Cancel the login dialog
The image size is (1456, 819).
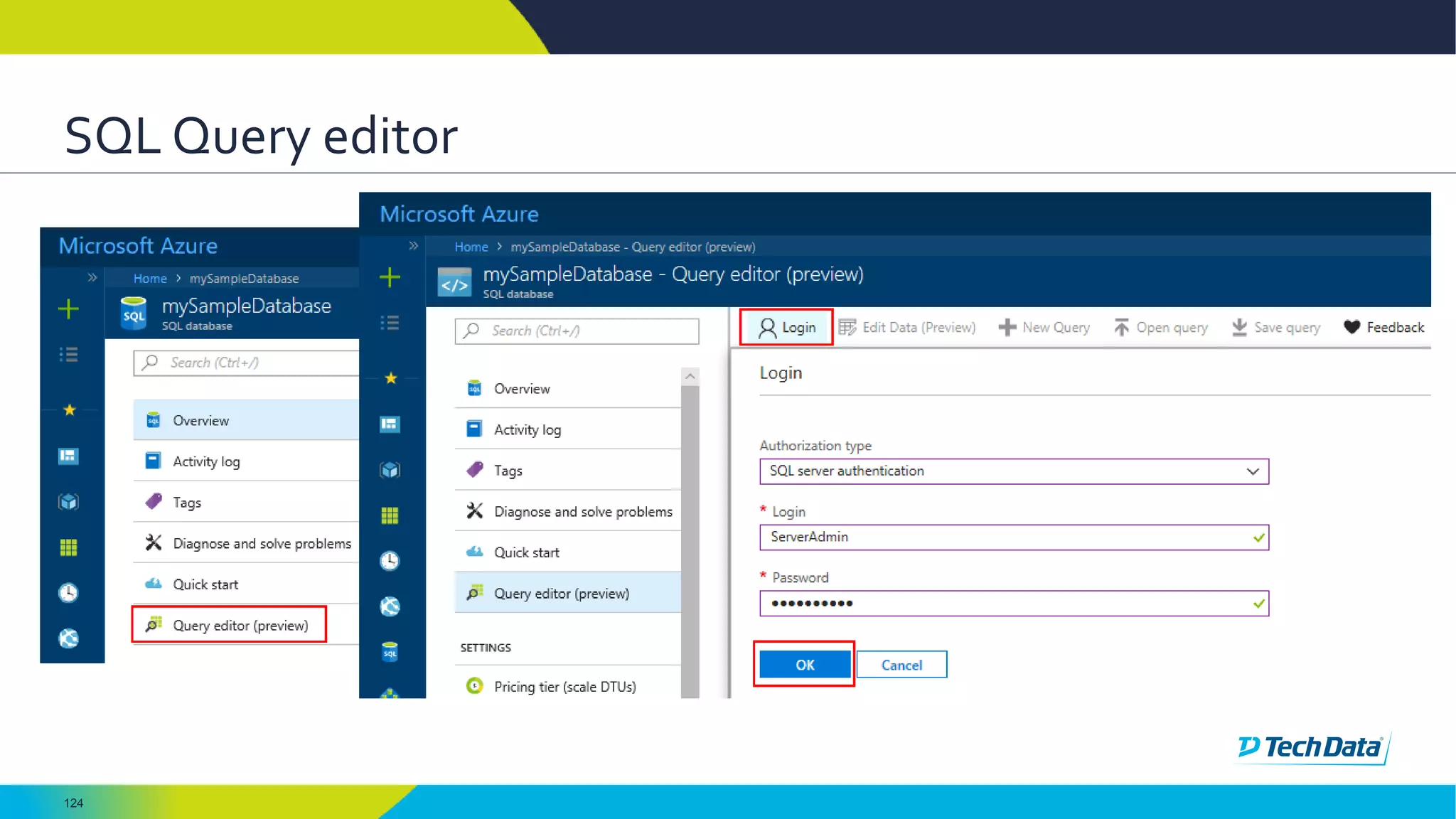(x=901, y=665)
